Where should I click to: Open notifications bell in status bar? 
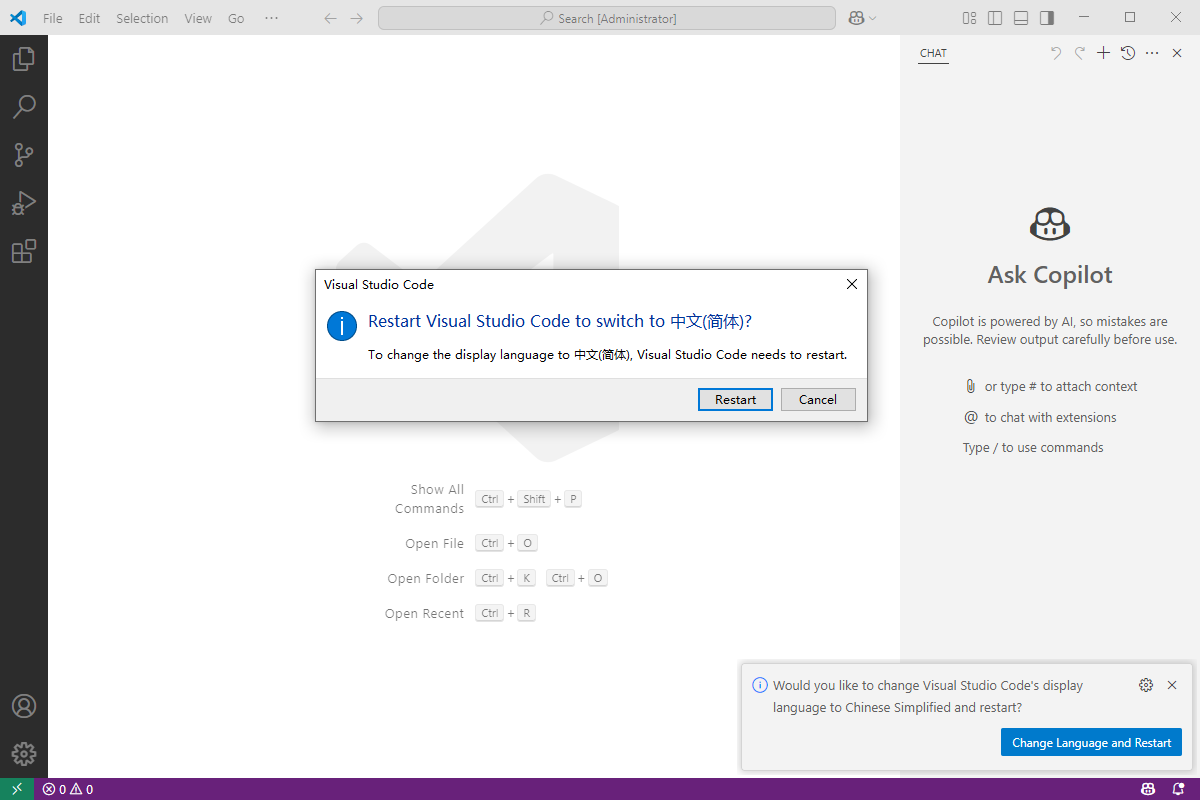(x=1180, y=789)
